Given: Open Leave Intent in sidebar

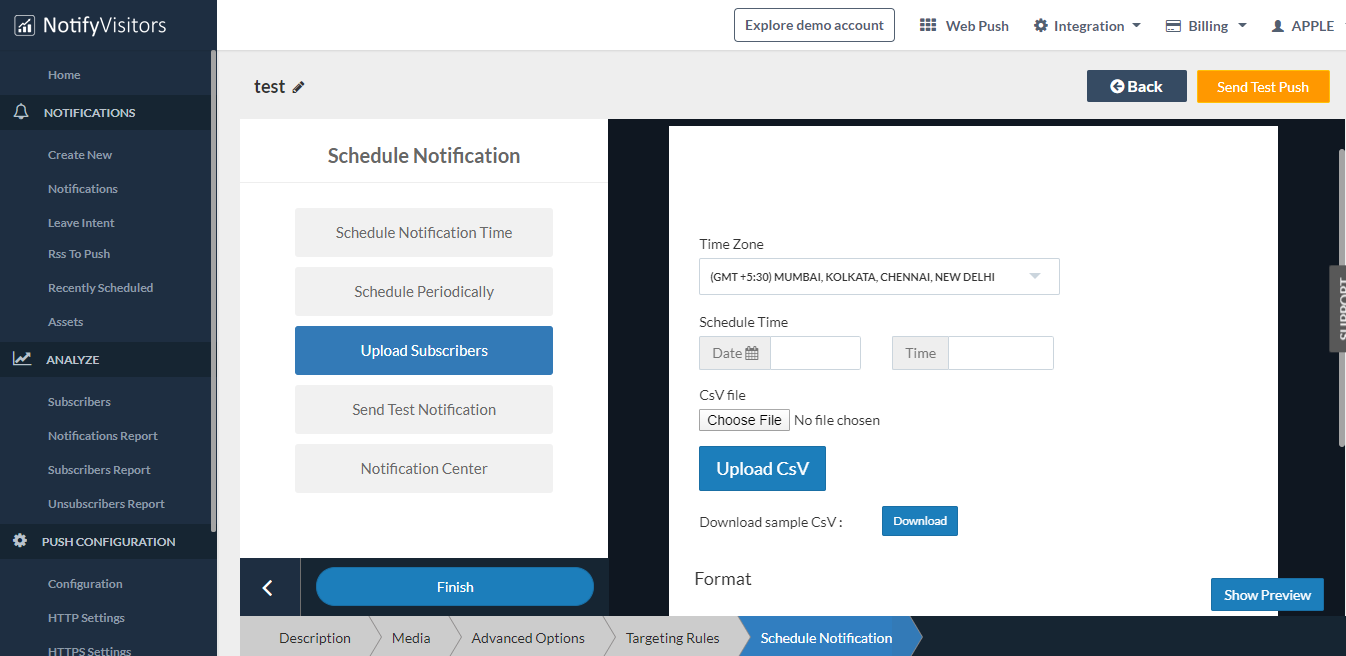Looking at the screenshot, I should tap(81, 223).
